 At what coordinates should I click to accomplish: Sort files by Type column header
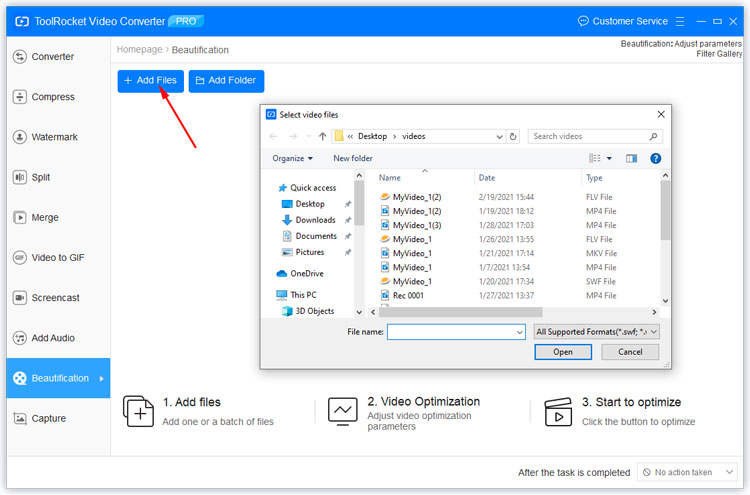coord(594,178)
